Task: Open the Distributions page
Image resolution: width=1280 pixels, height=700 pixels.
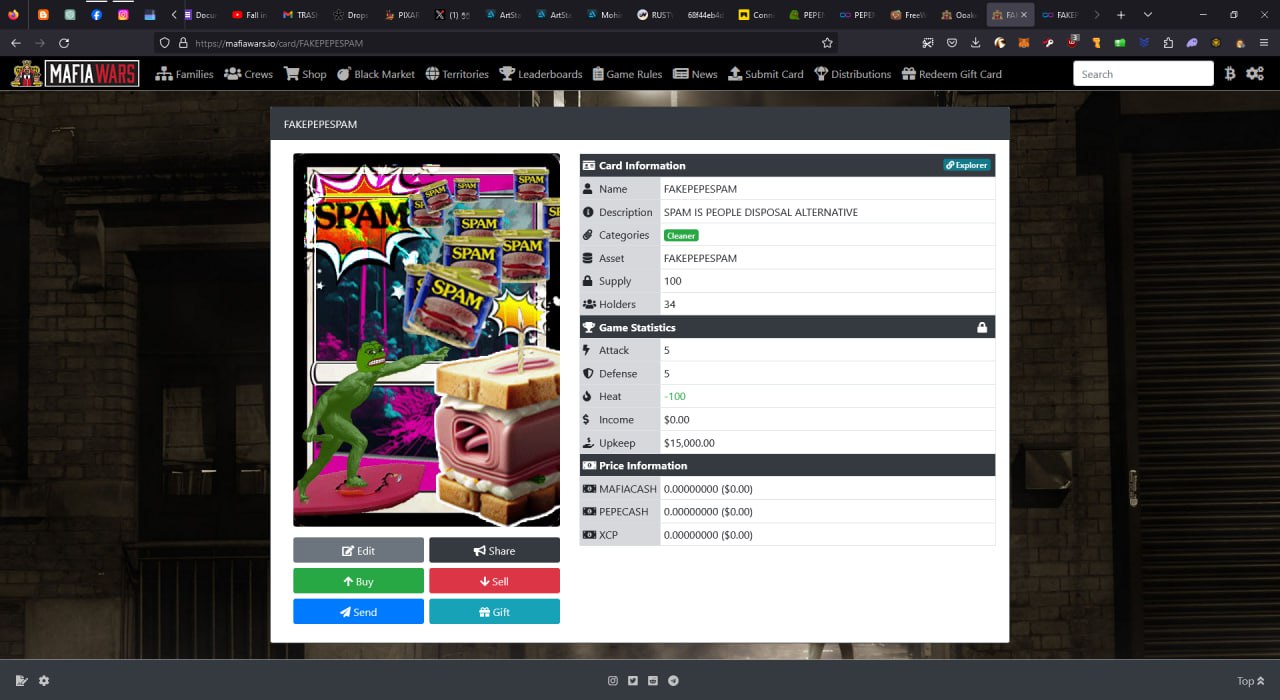Action: tap(853, 74)
